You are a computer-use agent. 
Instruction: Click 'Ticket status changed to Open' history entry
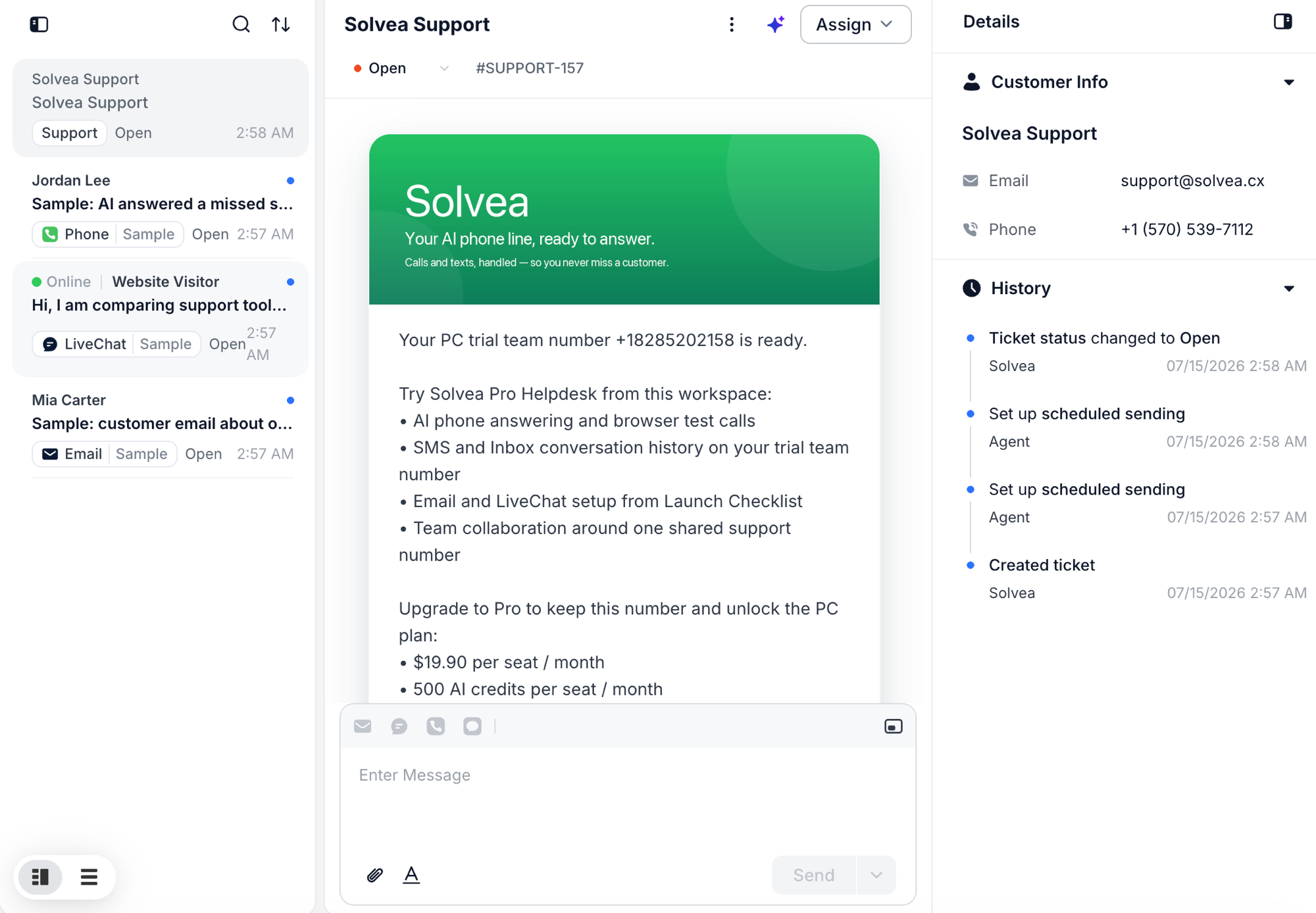coord(1104,338)
